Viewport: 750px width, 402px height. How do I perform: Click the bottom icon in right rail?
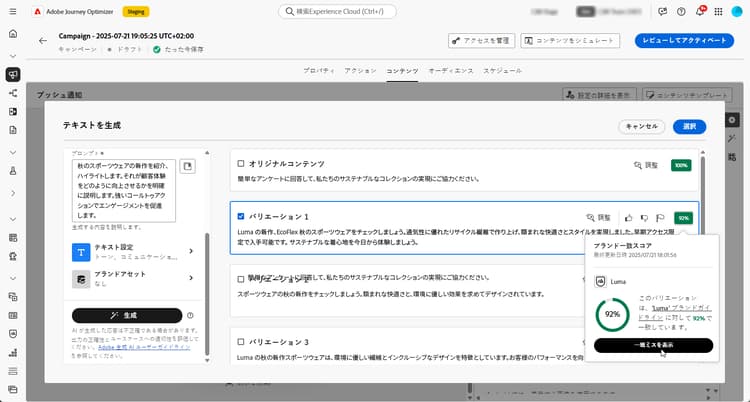[x=732, y=156]
